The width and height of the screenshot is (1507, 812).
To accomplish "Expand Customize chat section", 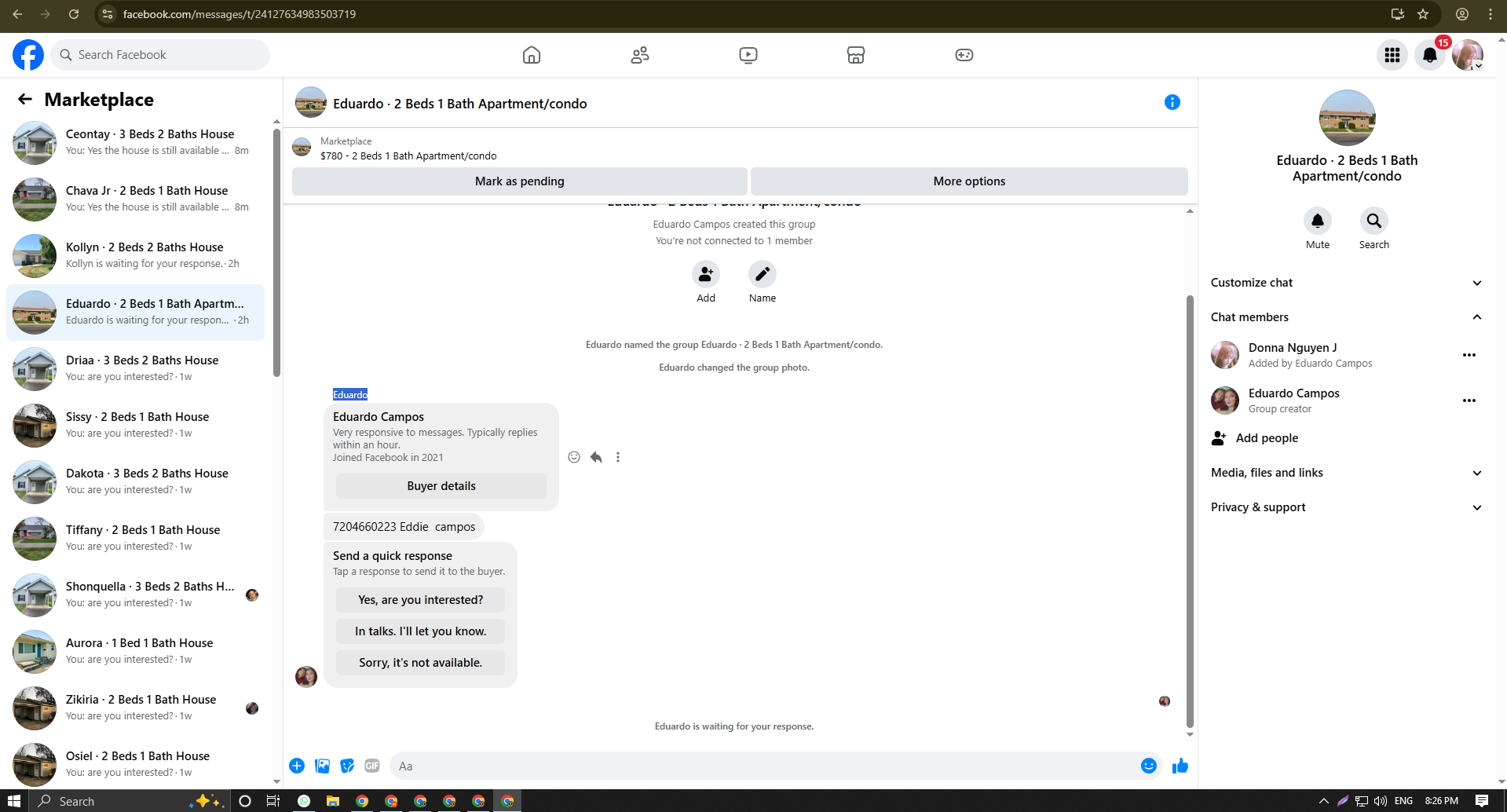I will click(1346, 283).
